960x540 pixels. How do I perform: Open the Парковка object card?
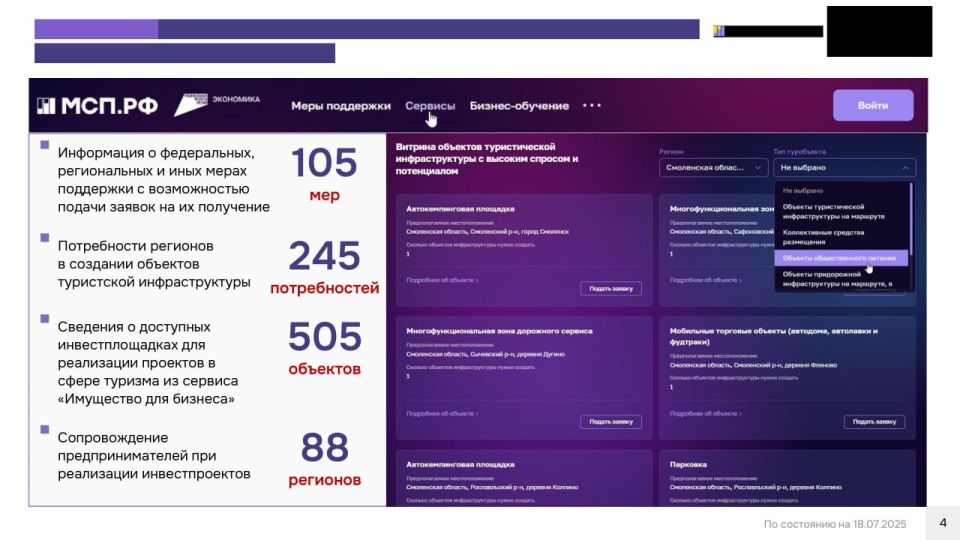click(787, 478)
